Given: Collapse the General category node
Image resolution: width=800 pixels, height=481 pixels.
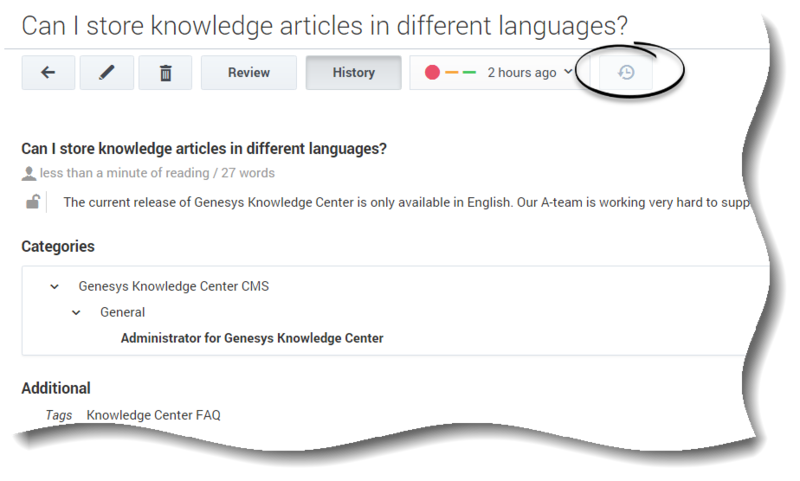Looking at the screenshot, I should 76,313.
